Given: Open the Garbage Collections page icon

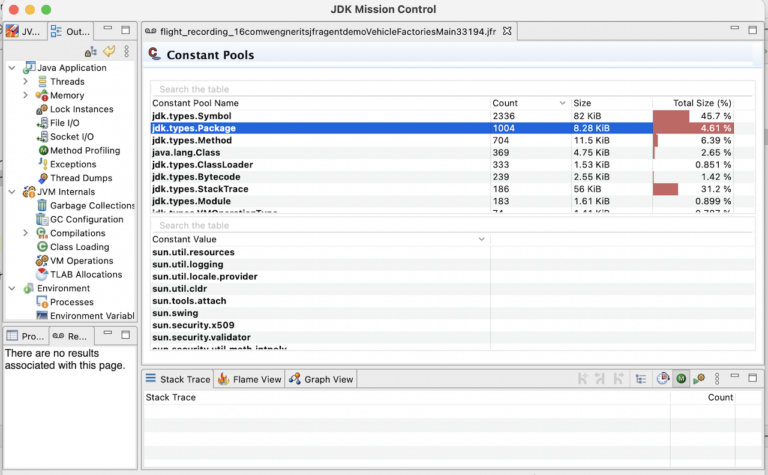Looking at the screenshot, I should tap(42, 205).
